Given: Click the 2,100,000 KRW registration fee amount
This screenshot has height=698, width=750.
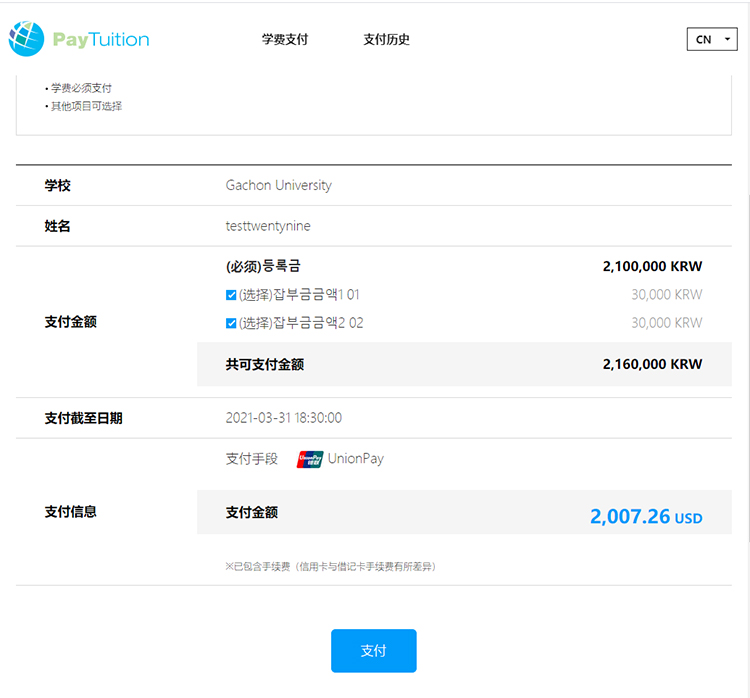Looking at the screenshot, I should point(652,267).
